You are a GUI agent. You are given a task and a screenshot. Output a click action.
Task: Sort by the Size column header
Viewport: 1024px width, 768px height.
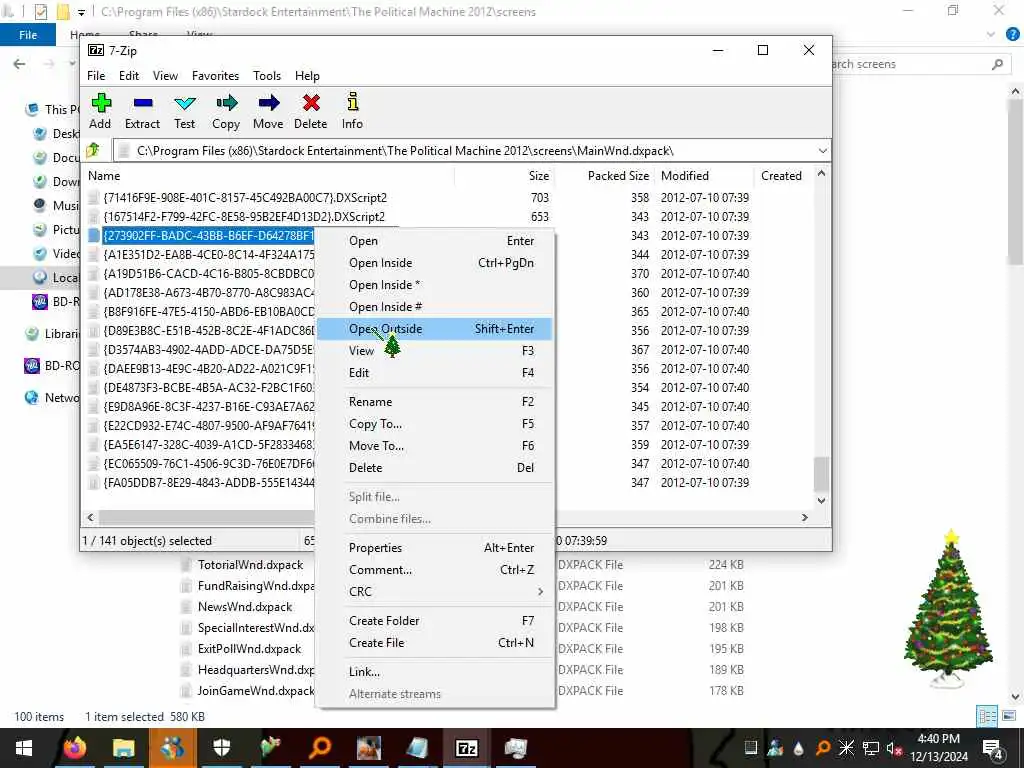point(504,176)
